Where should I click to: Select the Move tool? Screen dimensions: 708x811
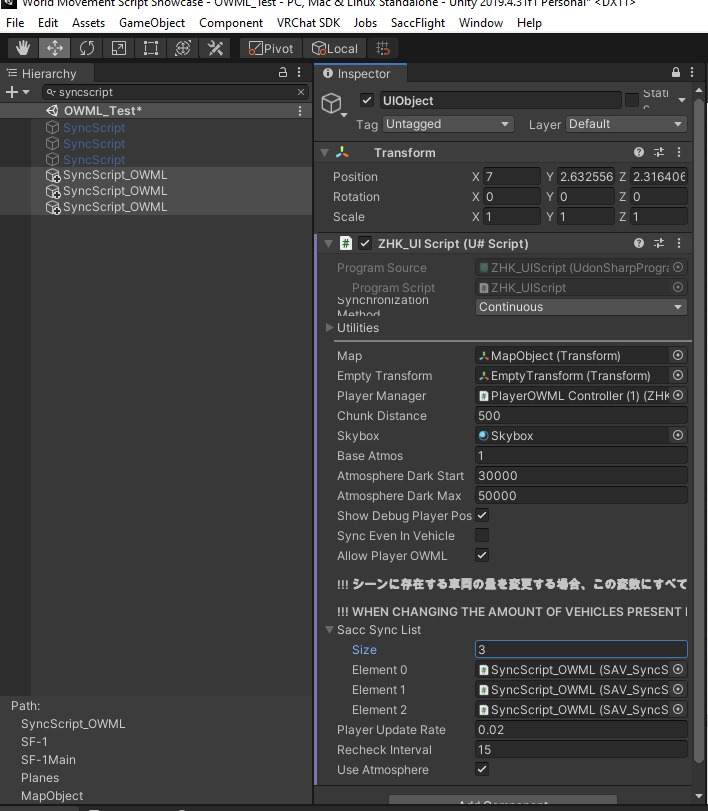click(54, 49)
